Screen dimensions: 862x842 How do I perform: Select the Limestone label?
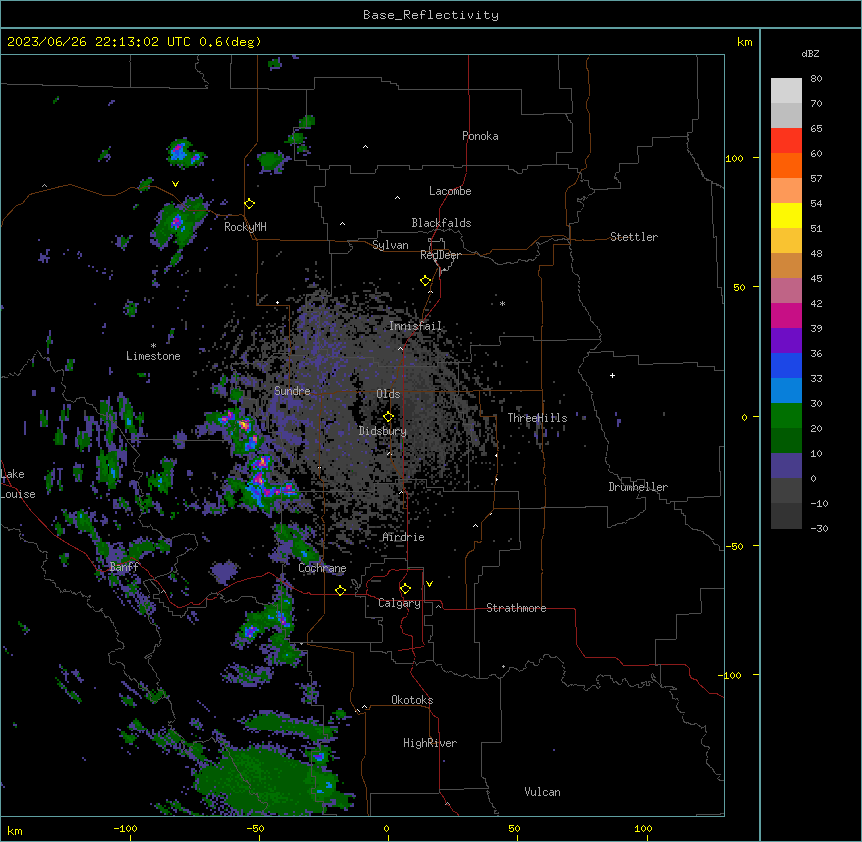[153, 356]
